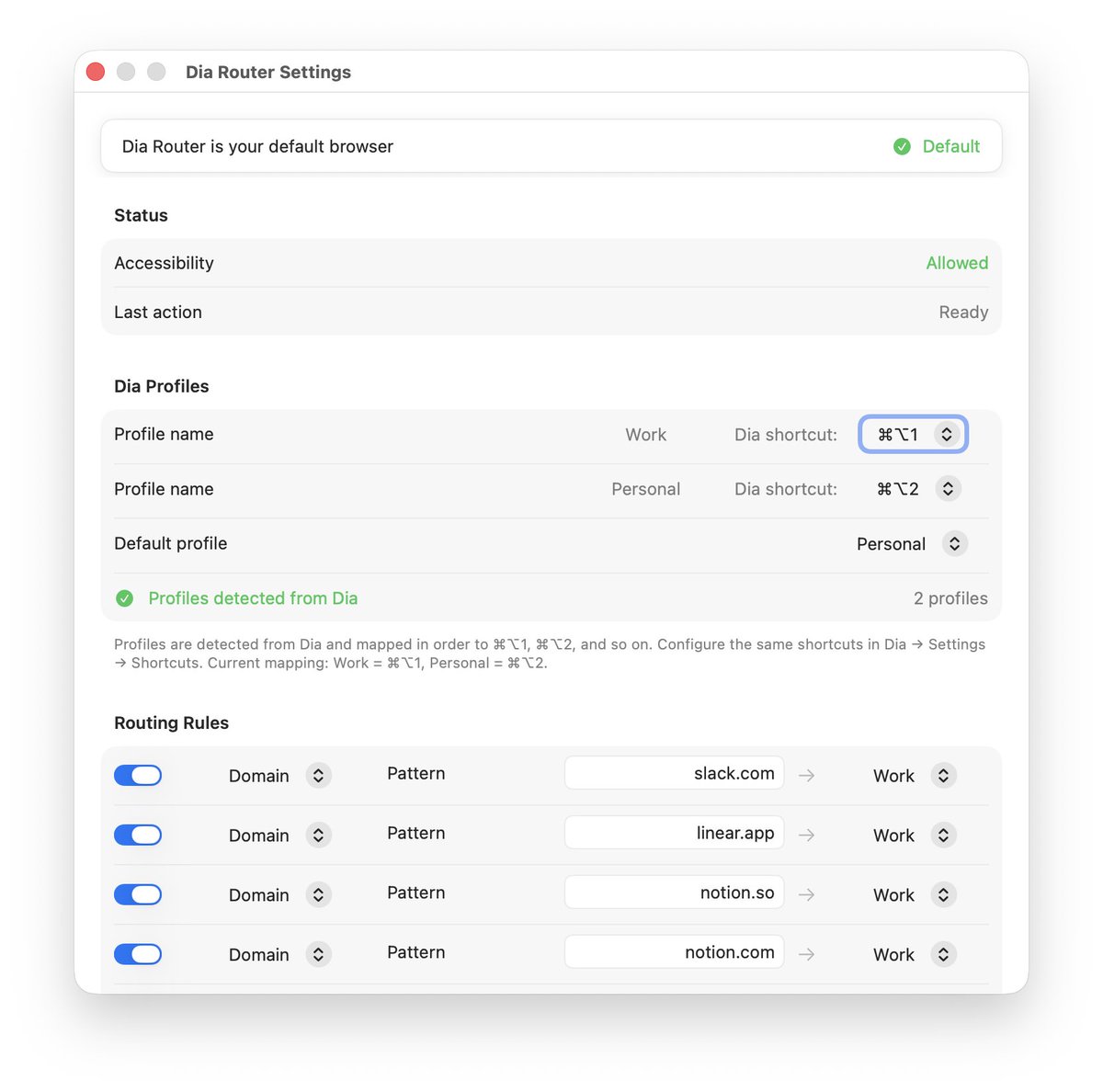Close the Dia Router Settings window
Screen dimensions: 1103x1092
(96, 72)
